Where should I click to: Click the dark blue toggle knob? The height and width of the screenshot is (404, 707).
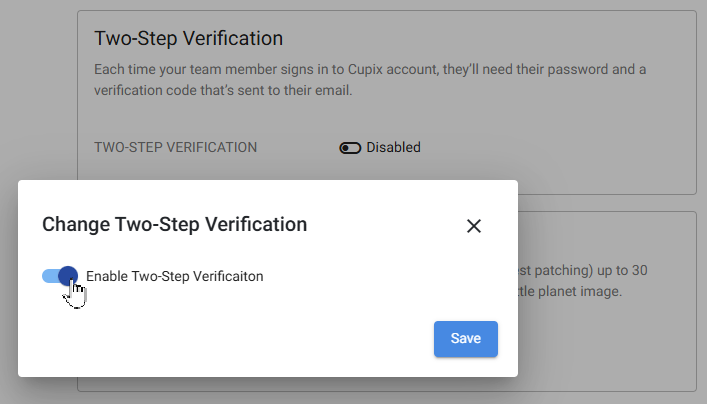pyautogui.click(x=68, y=276)
